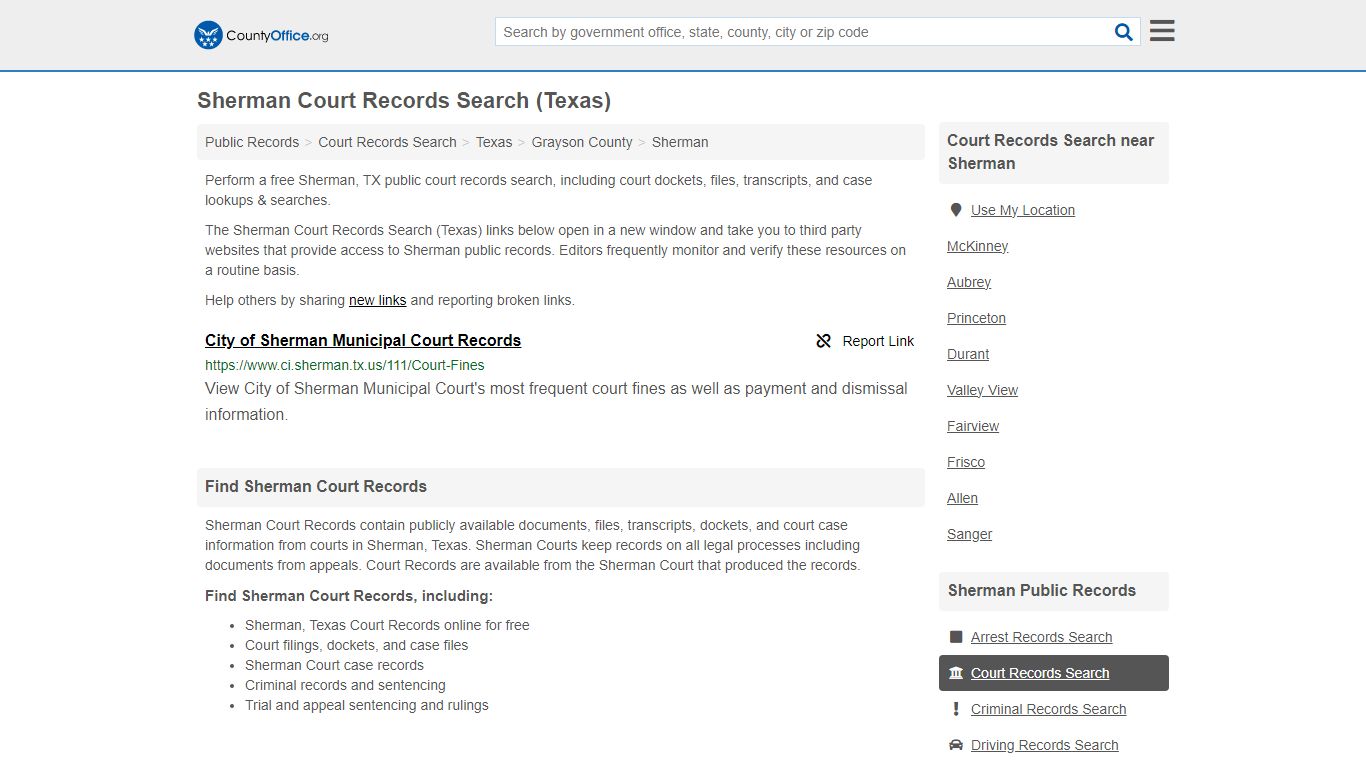
Task: Click the CountyOffice.org logo
Action: click(260, 34)
